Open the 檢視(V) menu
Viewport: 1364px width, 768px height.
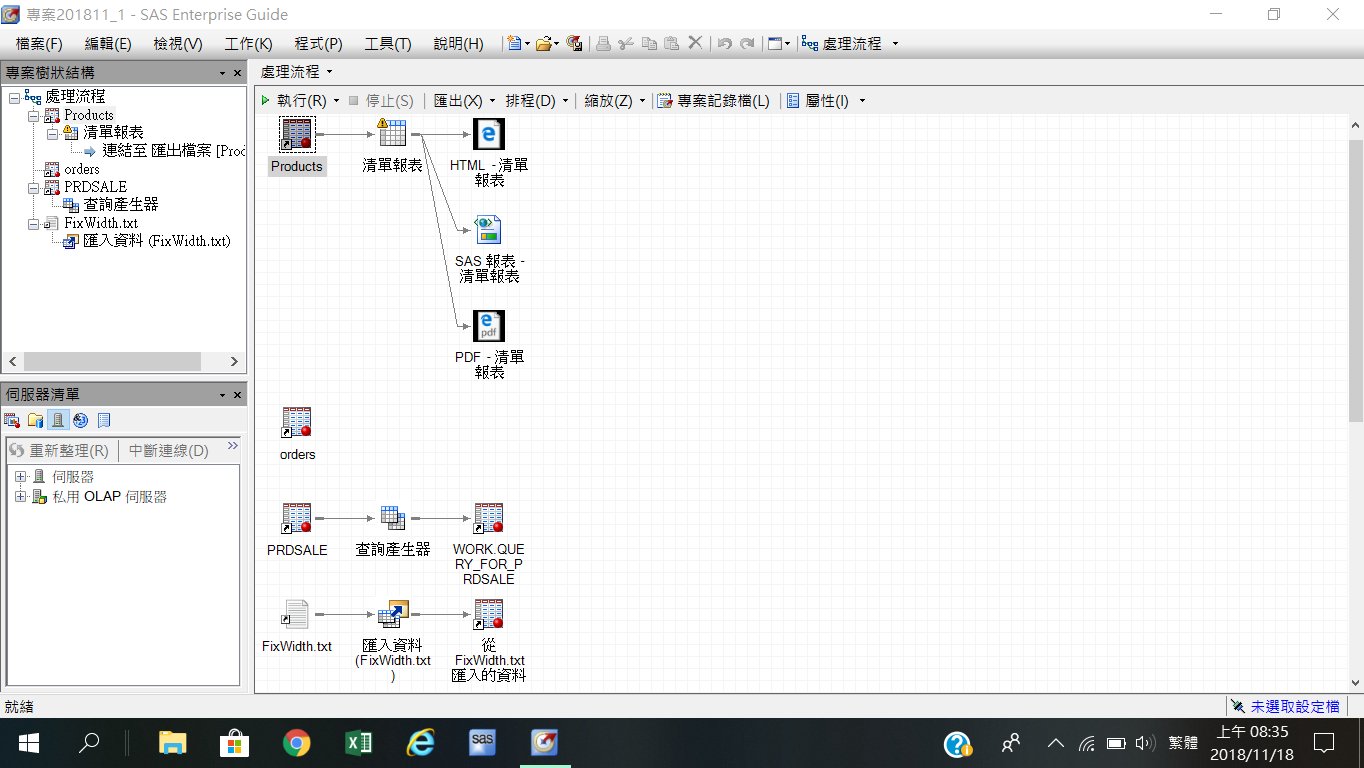point(178,44)
